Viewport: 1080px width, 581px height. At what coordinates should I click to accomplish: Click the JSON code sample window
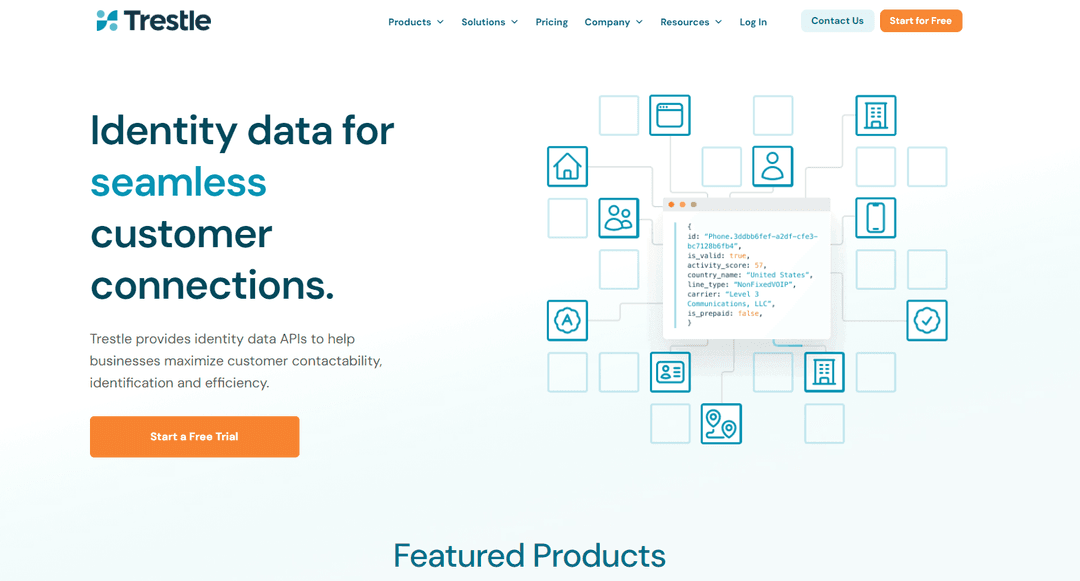click(746, 268)
